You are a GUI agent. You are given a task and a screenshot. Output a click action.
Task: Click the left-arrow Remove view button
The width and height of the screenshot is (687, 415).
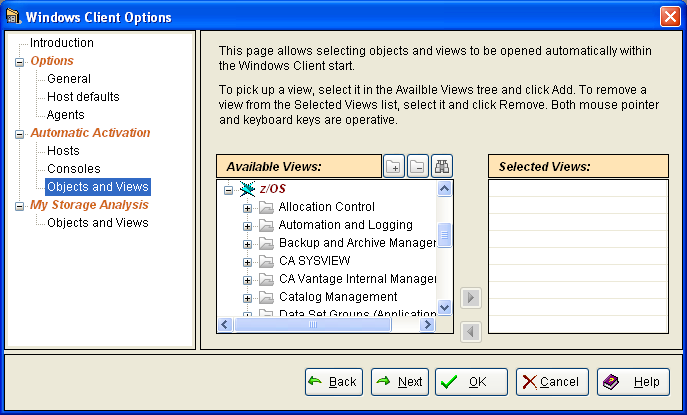pyautogui.click(x=471, y=332)
